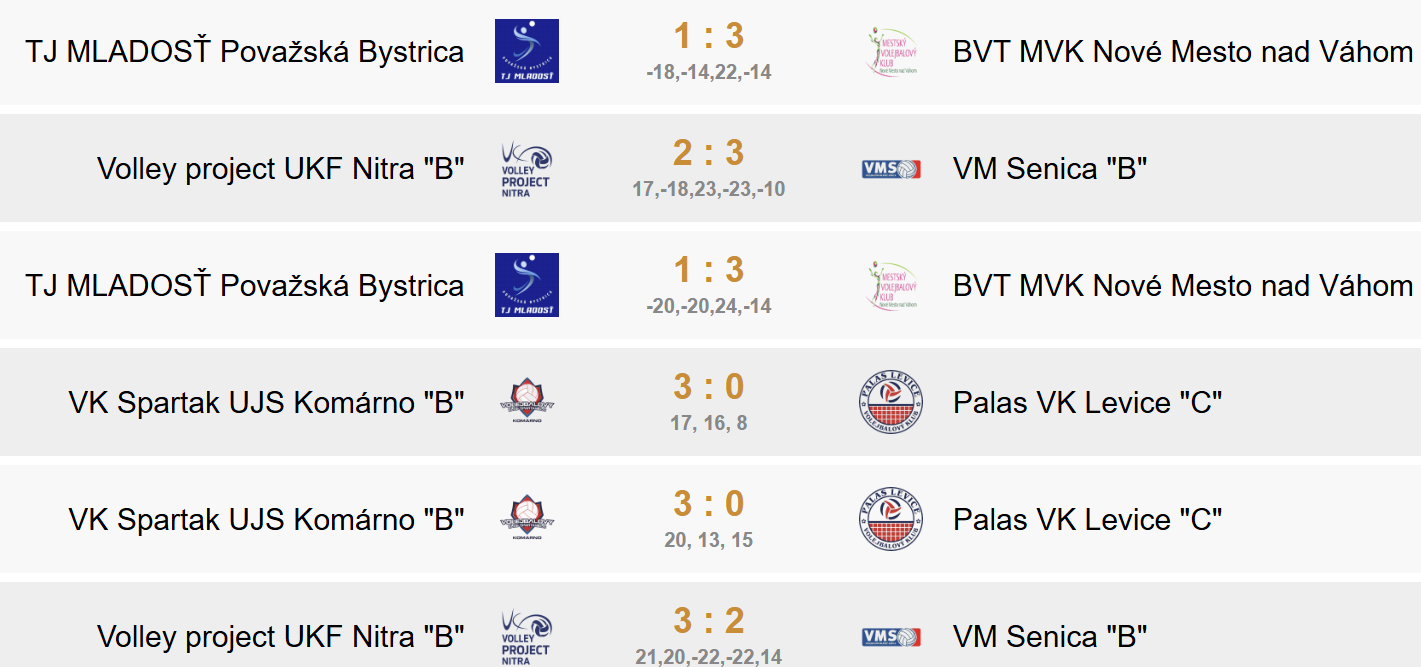Image resolution: width=1421 pixels, height=667 pixels.
Task: Open TJ MLADOSŤ Považská Bystrica name beside -18,-14,22,-14
Action: [245, 52]
